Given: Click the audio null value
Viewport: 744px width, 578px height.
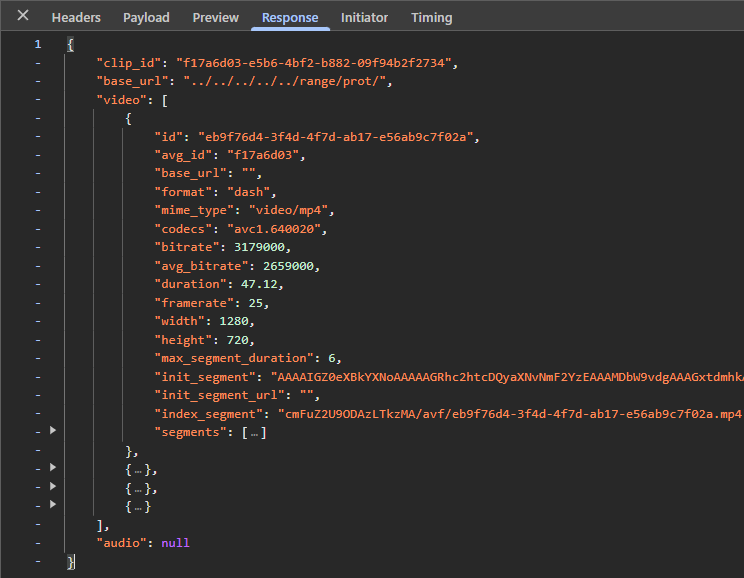Looking at the screenshot, I should pos(175,543).
